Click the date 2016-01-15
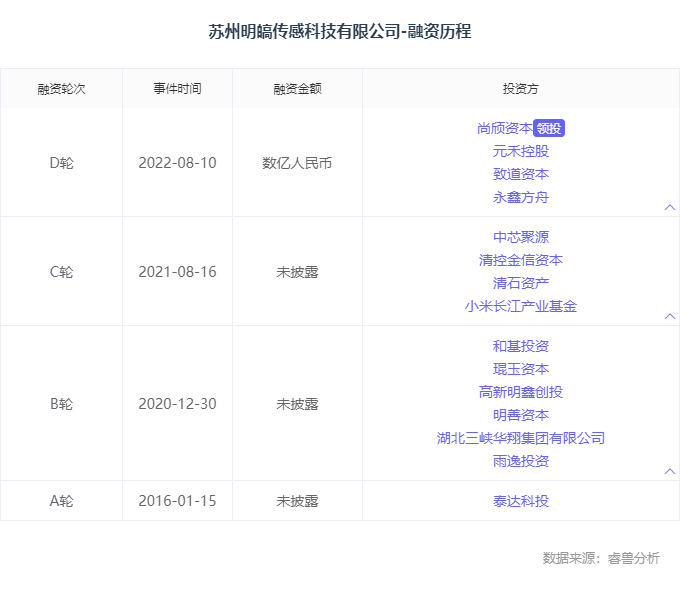This screenshot has height=594, width=680. pyautogui.click(x=177, y=501)
